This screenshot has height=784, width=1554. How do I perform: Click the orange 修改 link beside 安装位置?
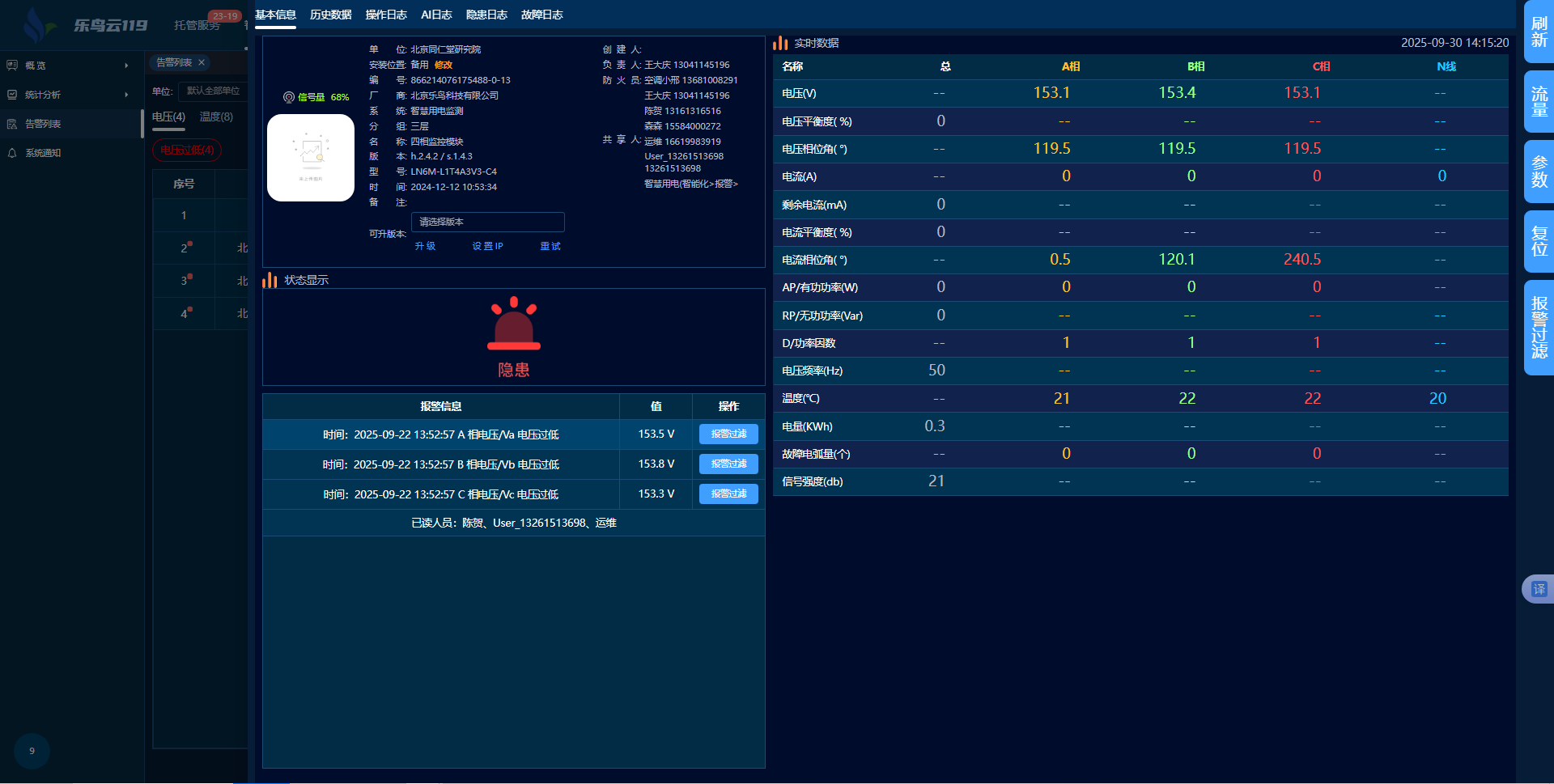[x=444, y=65]
